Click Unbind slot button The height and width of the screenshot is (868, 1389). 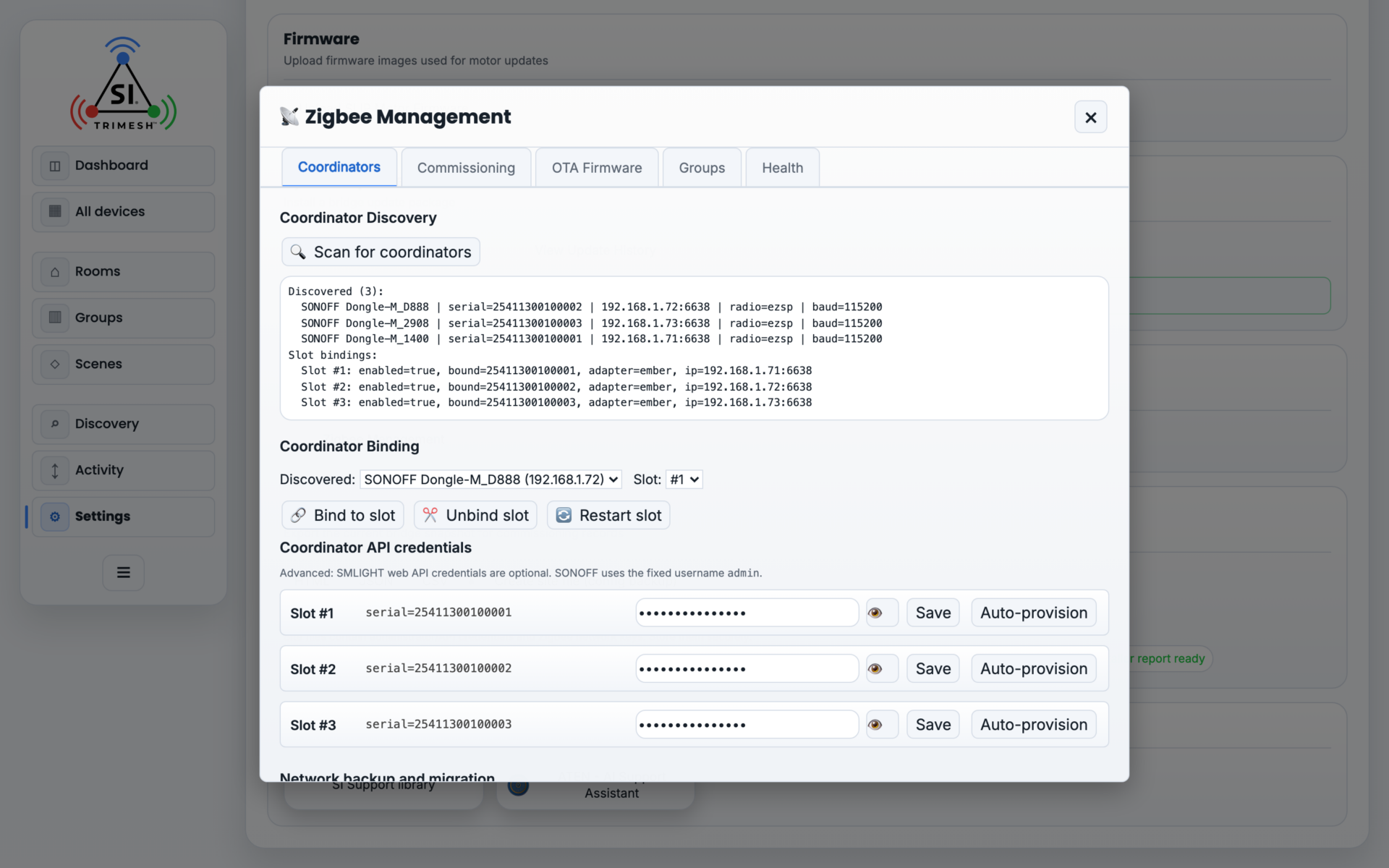pos(475,515)
